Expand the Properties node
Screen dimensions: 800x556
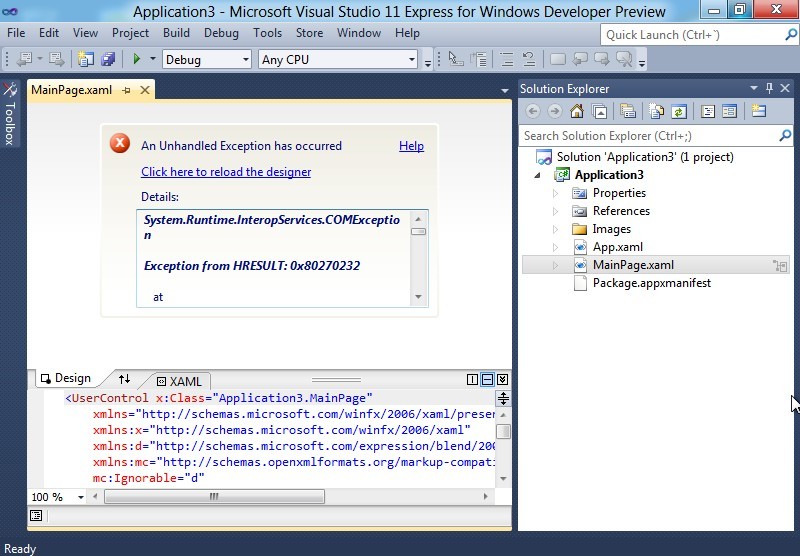[555, 193]
